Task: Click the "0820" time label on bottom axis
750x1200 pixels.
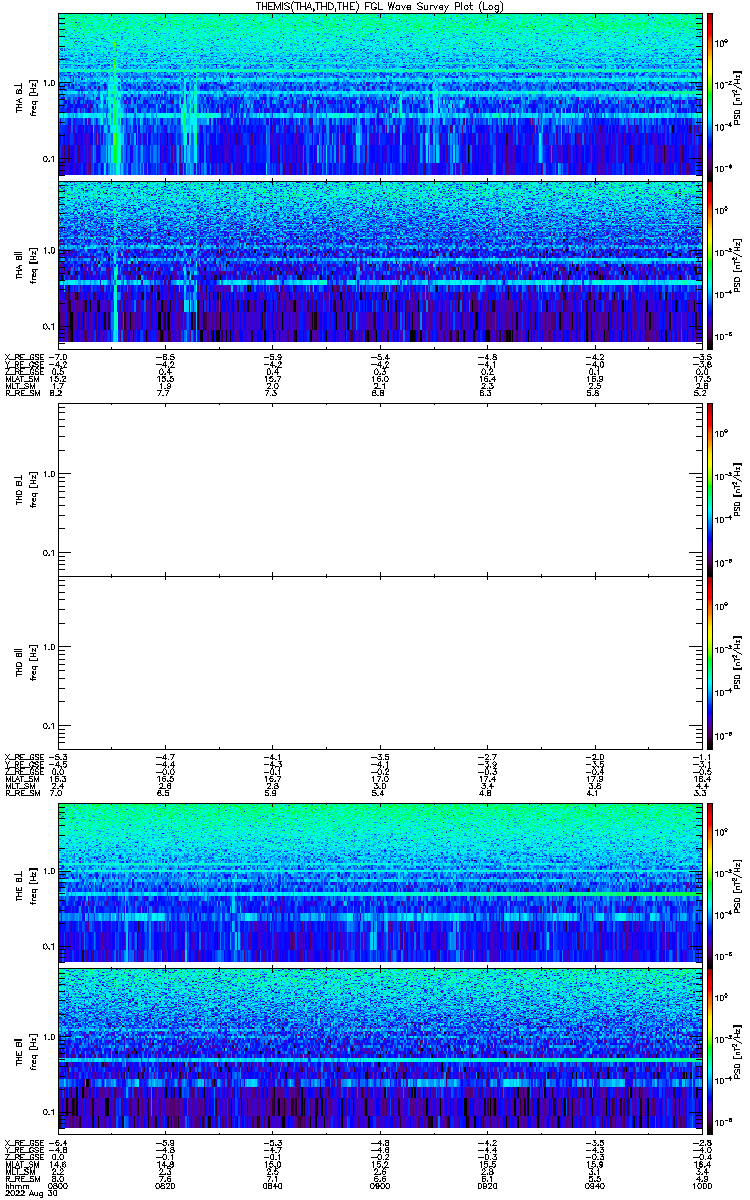Action: click(166, 1186)
